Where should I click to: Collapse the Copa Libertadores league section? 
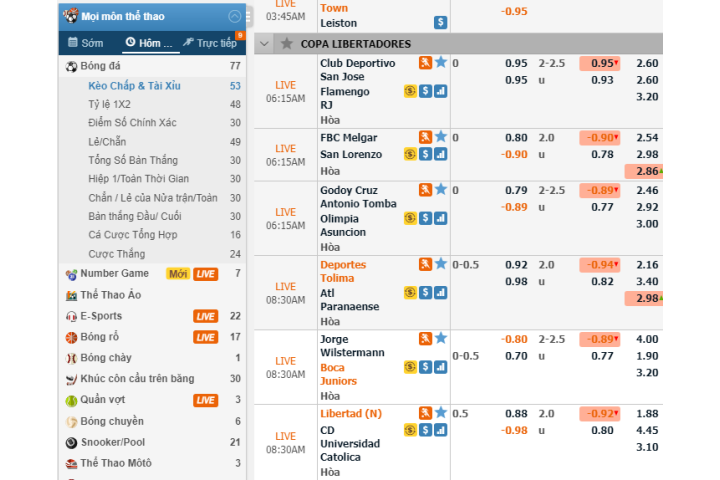coord(264,44)
